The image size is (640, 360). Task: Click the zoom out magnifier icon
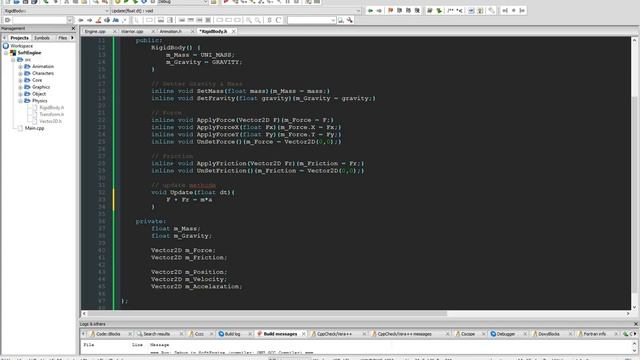coord(258,20)
